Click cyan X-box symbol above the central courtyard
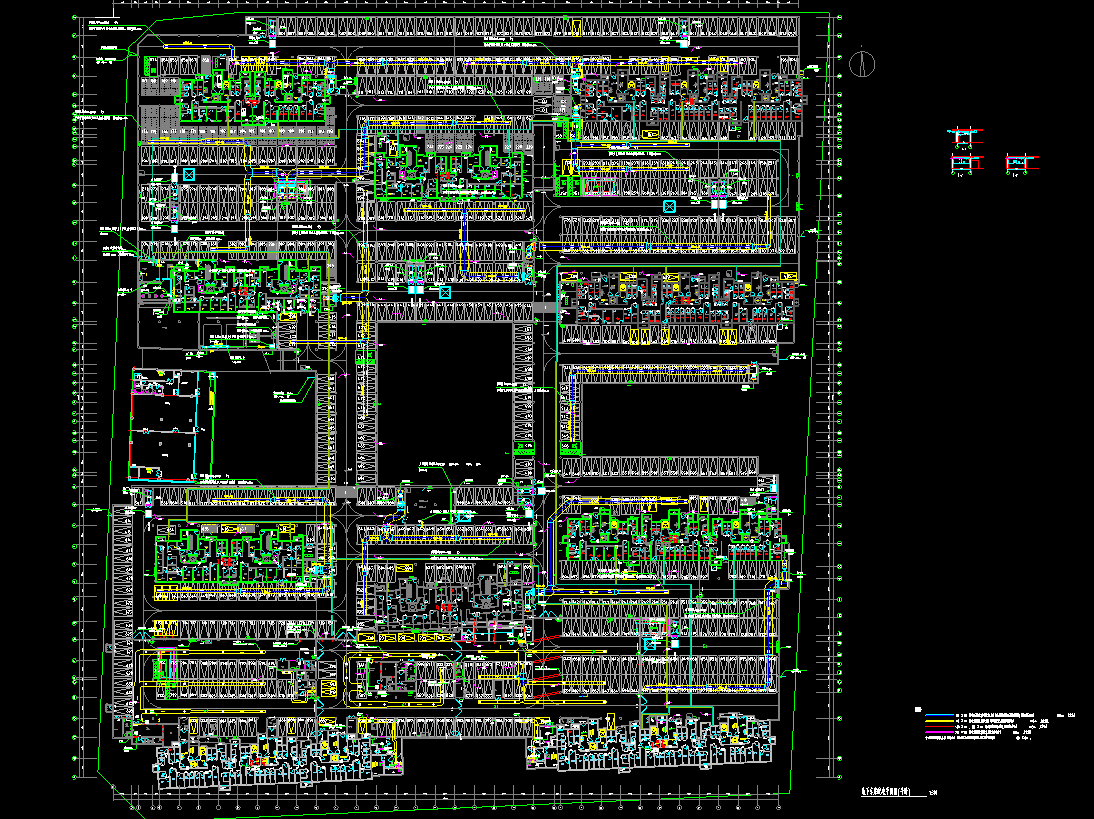This screenshot has height=819, width=1094. pos(445,292)
